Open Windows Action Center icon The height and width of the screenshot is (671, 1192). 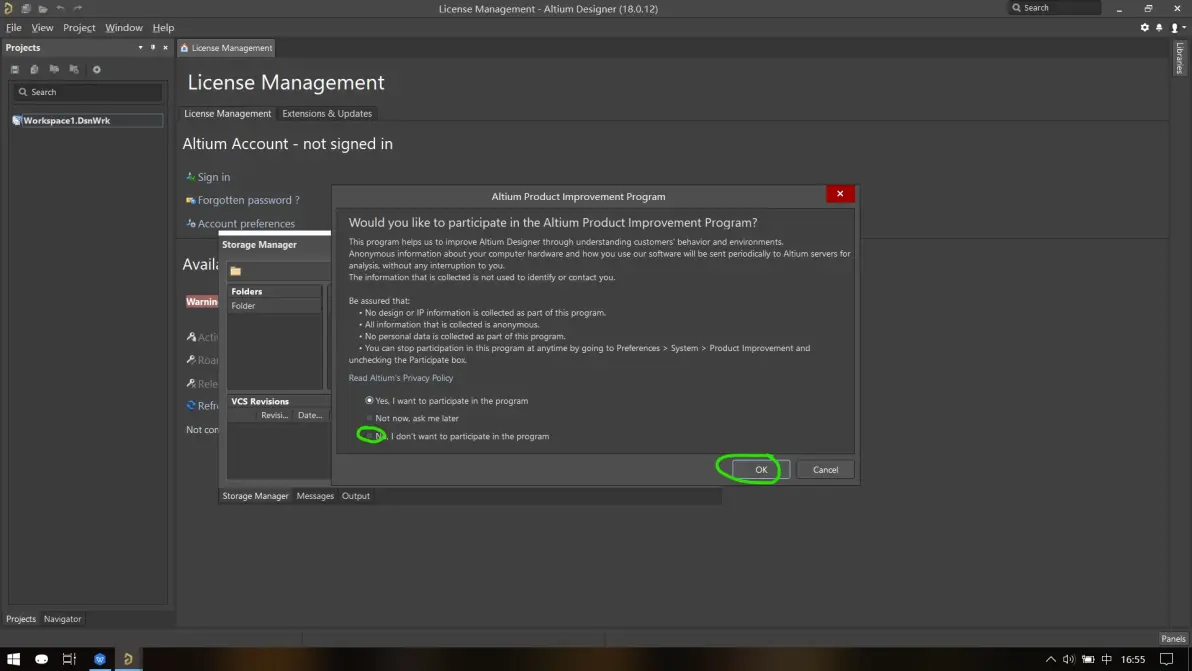[1167, 659]
